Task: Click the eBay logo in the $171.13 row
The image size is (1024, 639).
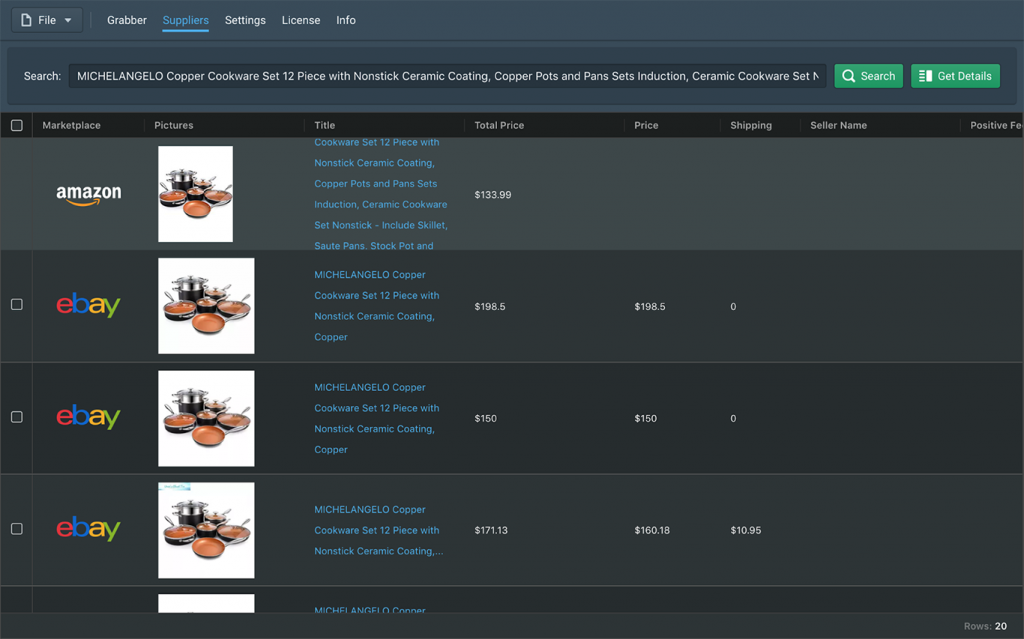Action: [x=88, y=530]
